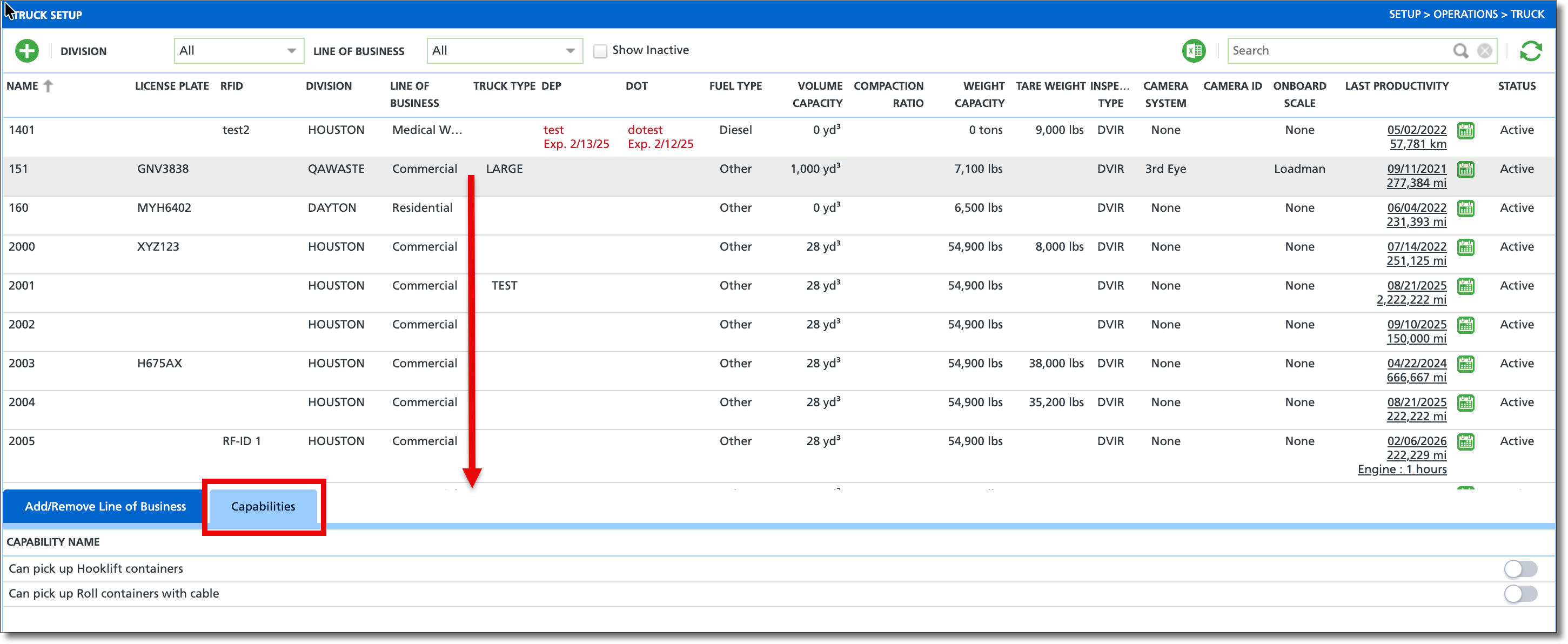
Task: Click the search magnifier icon
Action: (1460, 51)
